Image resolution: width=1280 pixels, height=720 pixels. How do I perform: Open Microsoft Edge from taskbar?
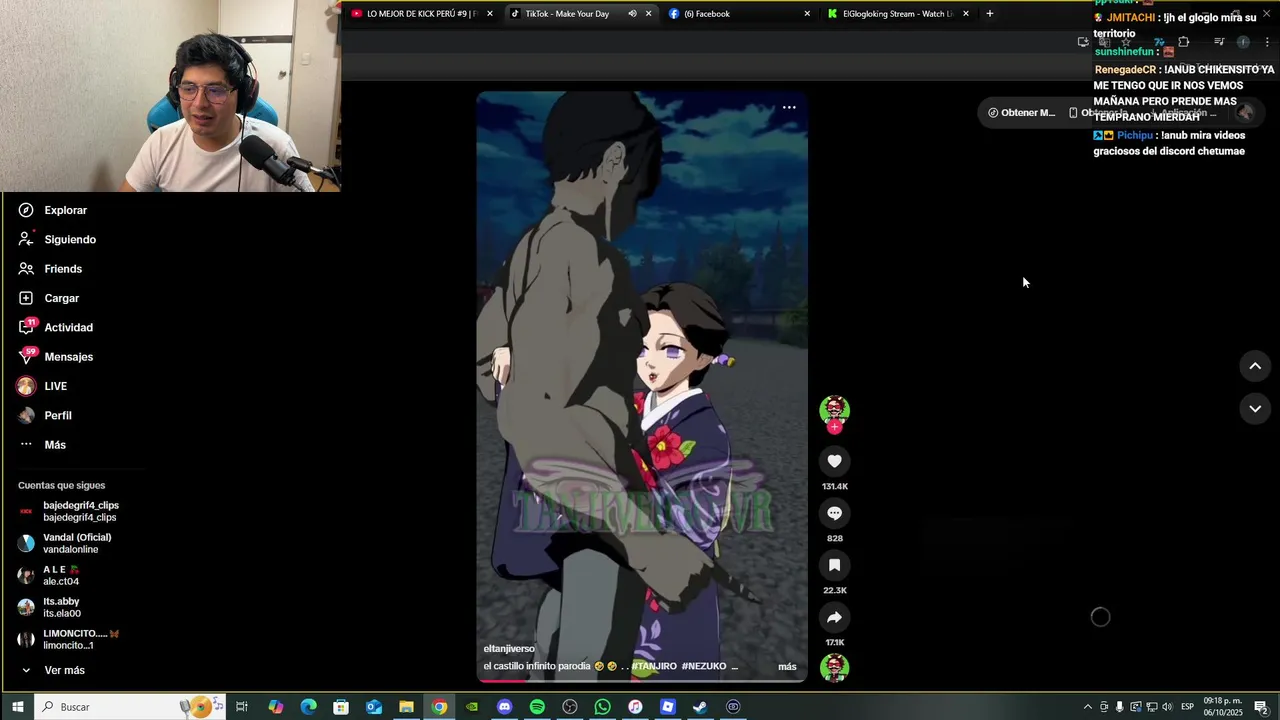click(308, 707)
